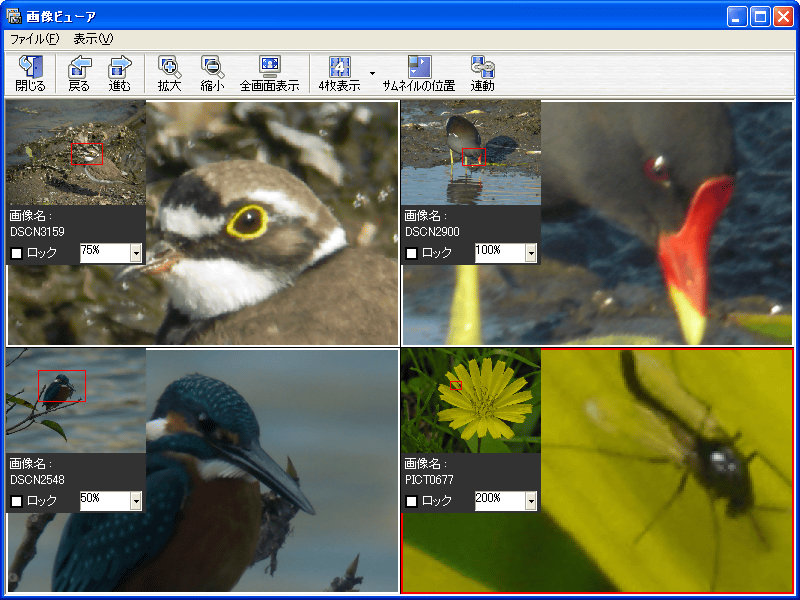This screenshot has height=600, width=800.
Task: Enable ロック checkbox for DSCN2548
Action: coord(17,501)
